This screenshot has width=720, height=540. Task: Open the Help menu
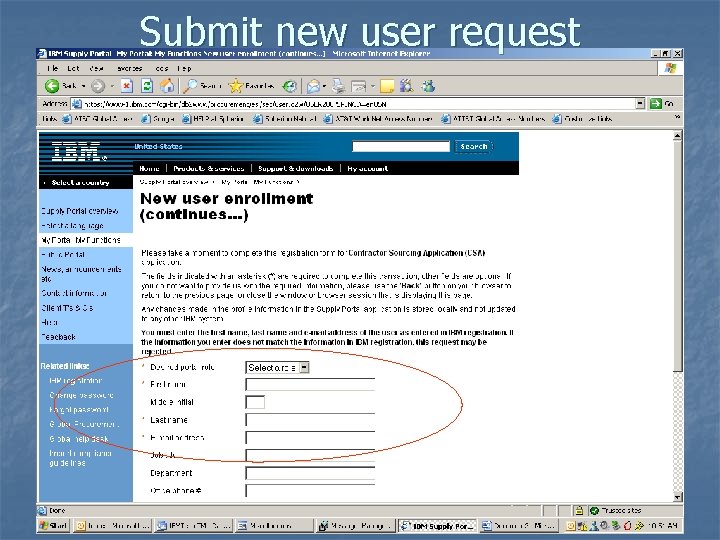click(x=184, y=68)
